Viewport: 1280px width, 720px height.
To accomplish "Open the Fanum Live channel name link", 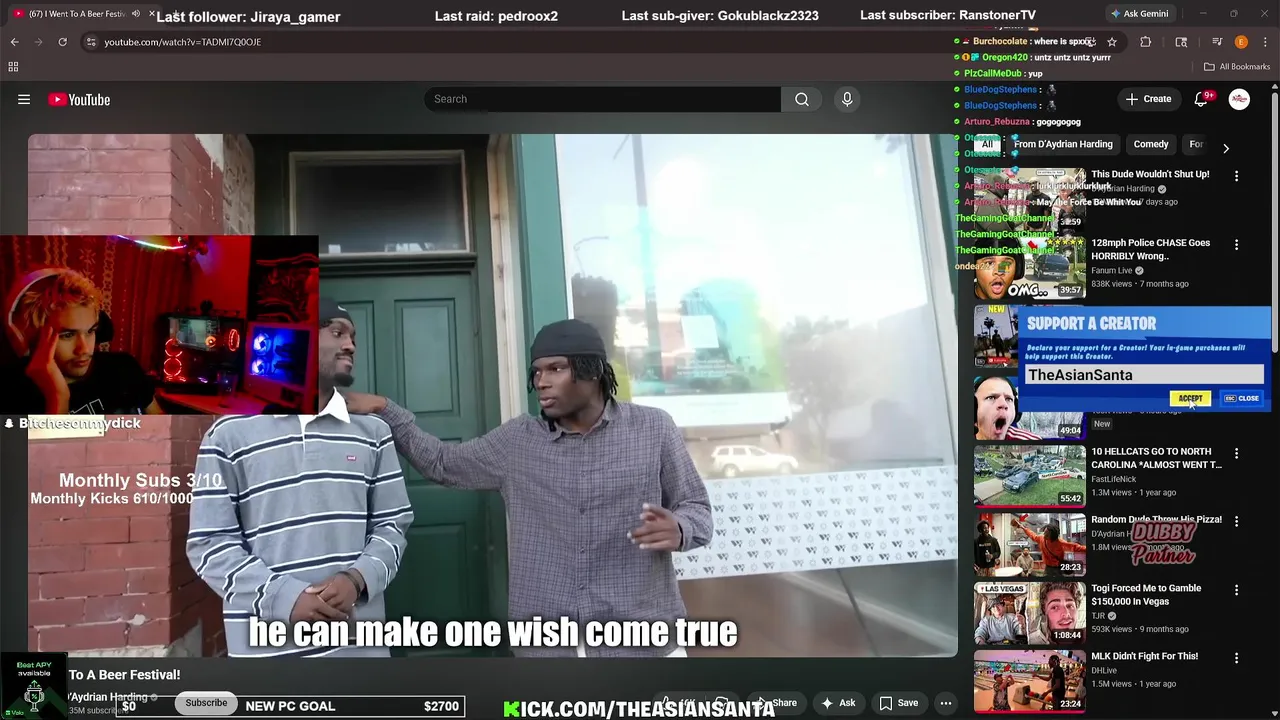I will (x=1113, y=270).
